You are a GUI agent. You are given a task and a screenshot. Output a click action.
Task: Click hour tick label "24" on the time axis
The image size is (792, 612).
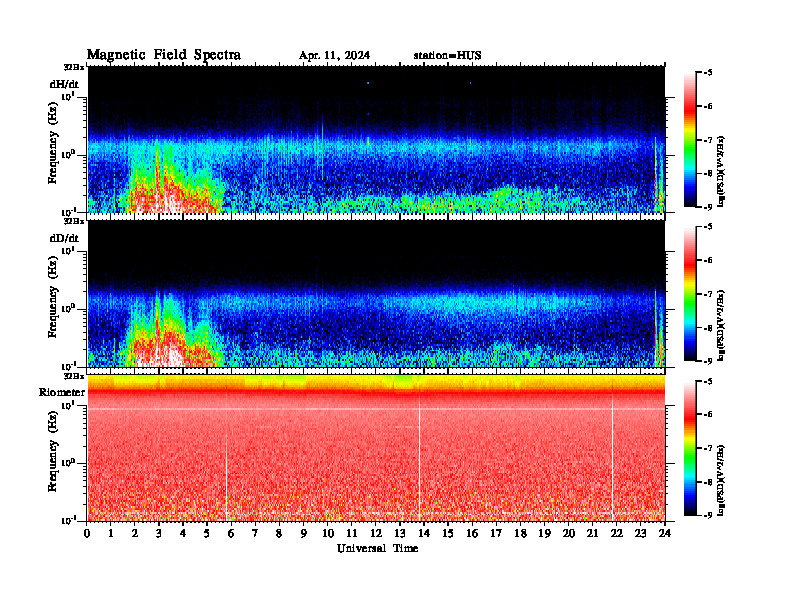click(665, 533)
